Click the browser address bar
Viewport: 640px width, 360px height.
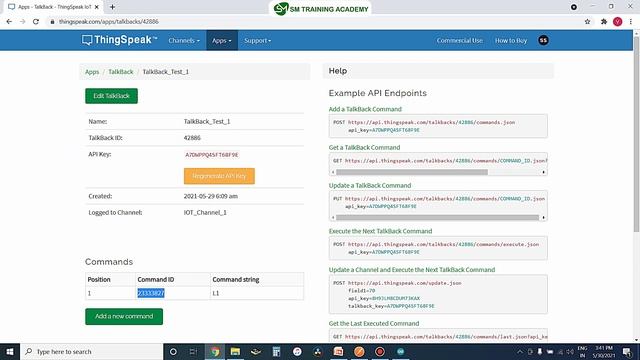[x=314, y=22]
